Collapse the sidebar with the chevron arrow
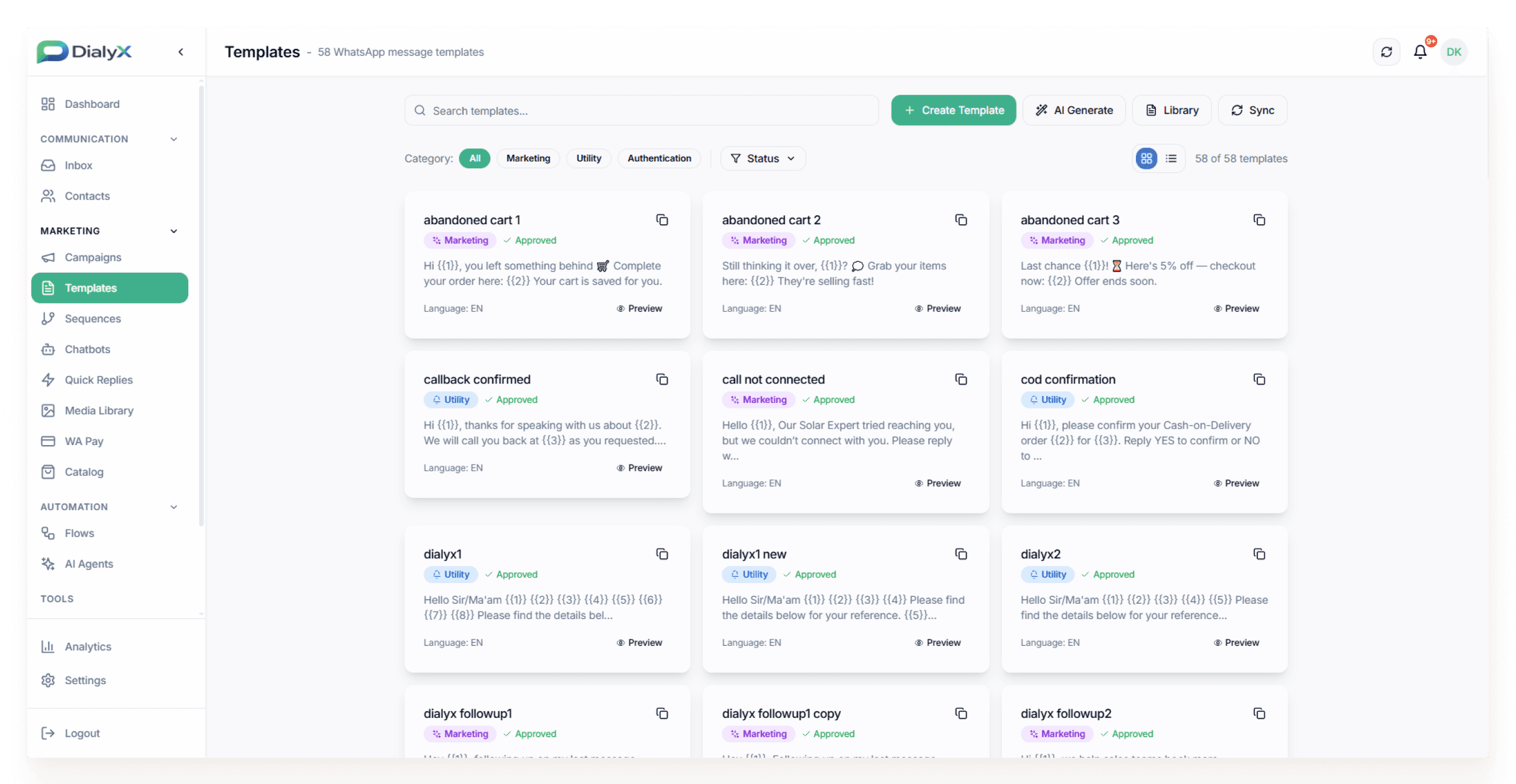 click(181, 52)
